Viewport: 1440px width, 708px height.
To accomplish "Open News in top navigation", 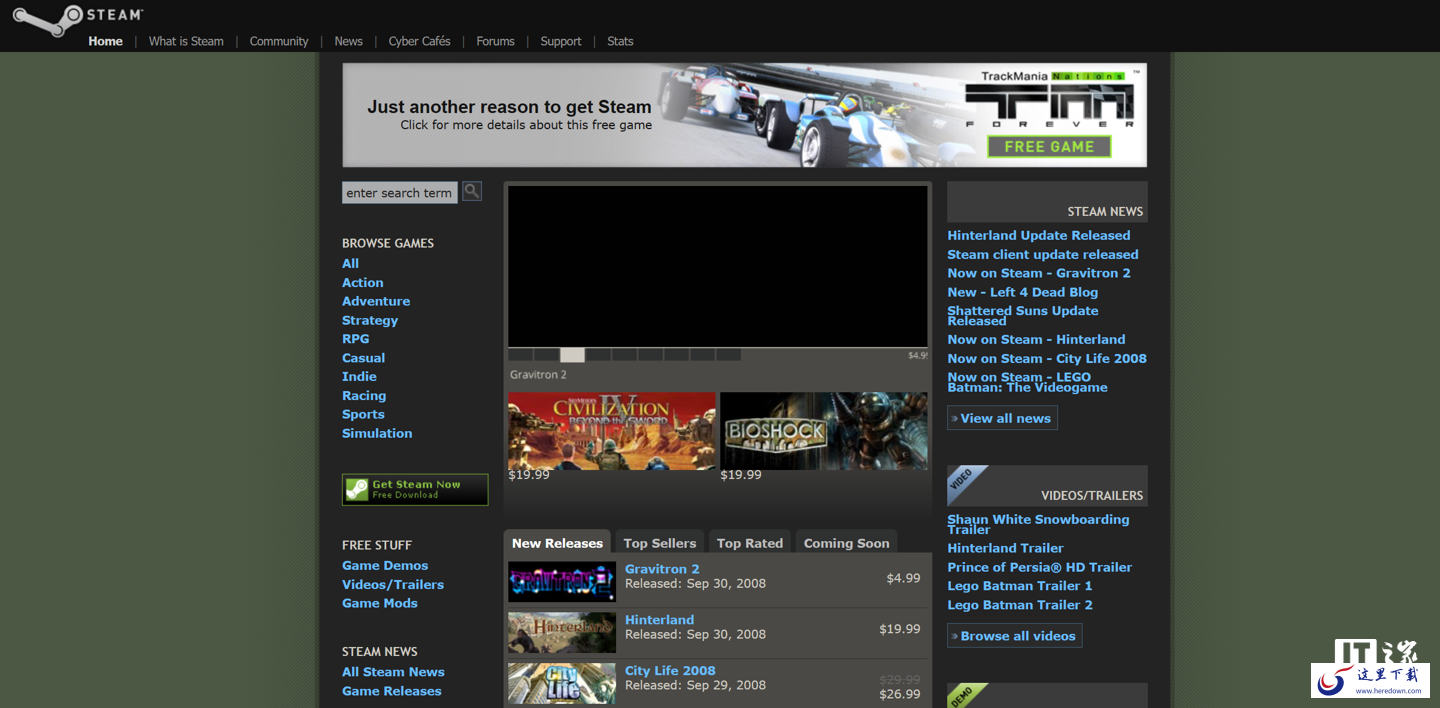I will (x=349, y=41).
